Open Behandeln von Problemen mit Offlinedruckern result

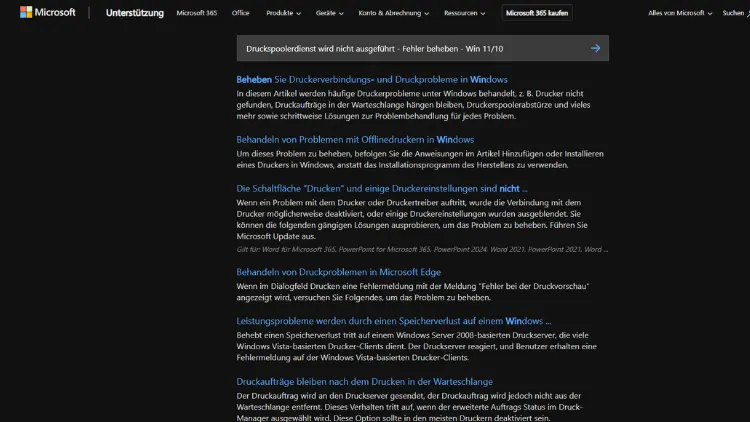coord(355,140)
